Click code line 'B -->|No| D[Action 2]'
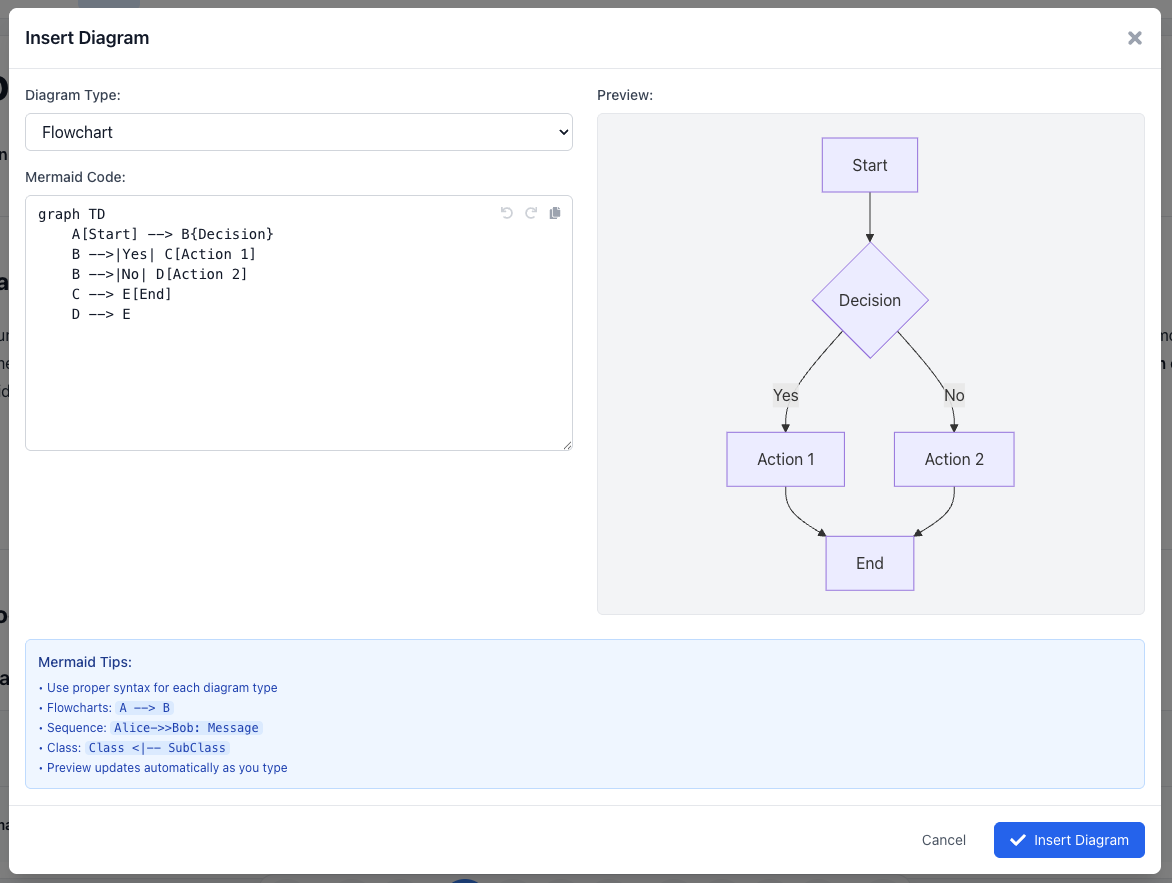The image size is (1172, 883). pyautogui.click(x=159, y=274)
